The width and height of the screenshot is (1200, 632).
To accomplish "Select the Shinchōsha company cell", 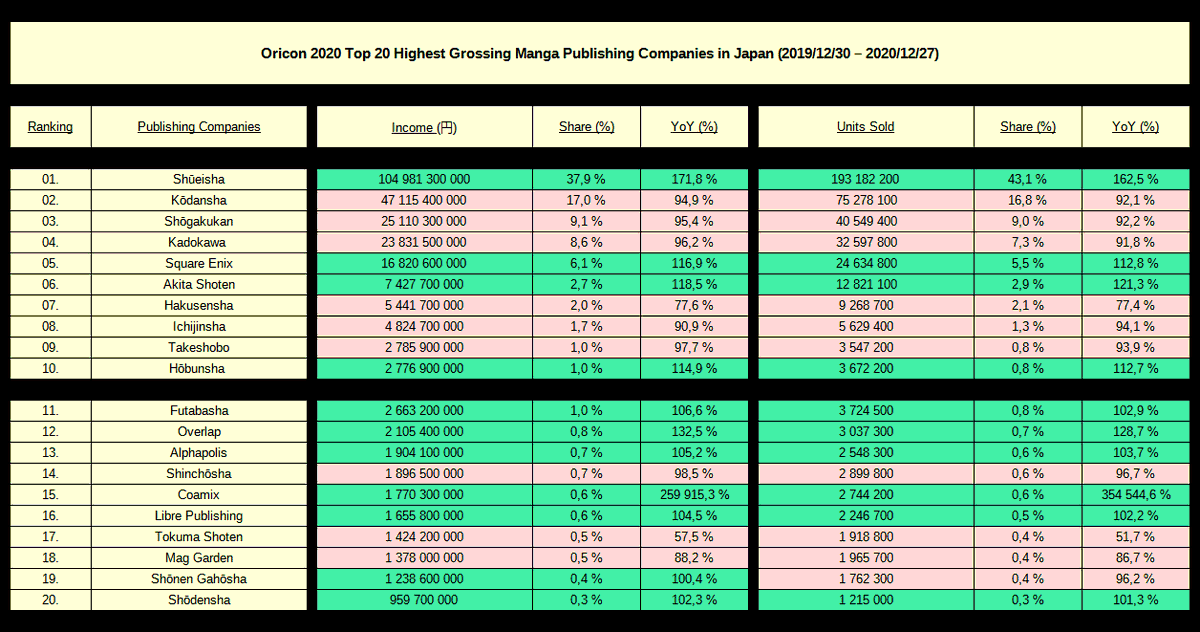I will click(199, 474).
